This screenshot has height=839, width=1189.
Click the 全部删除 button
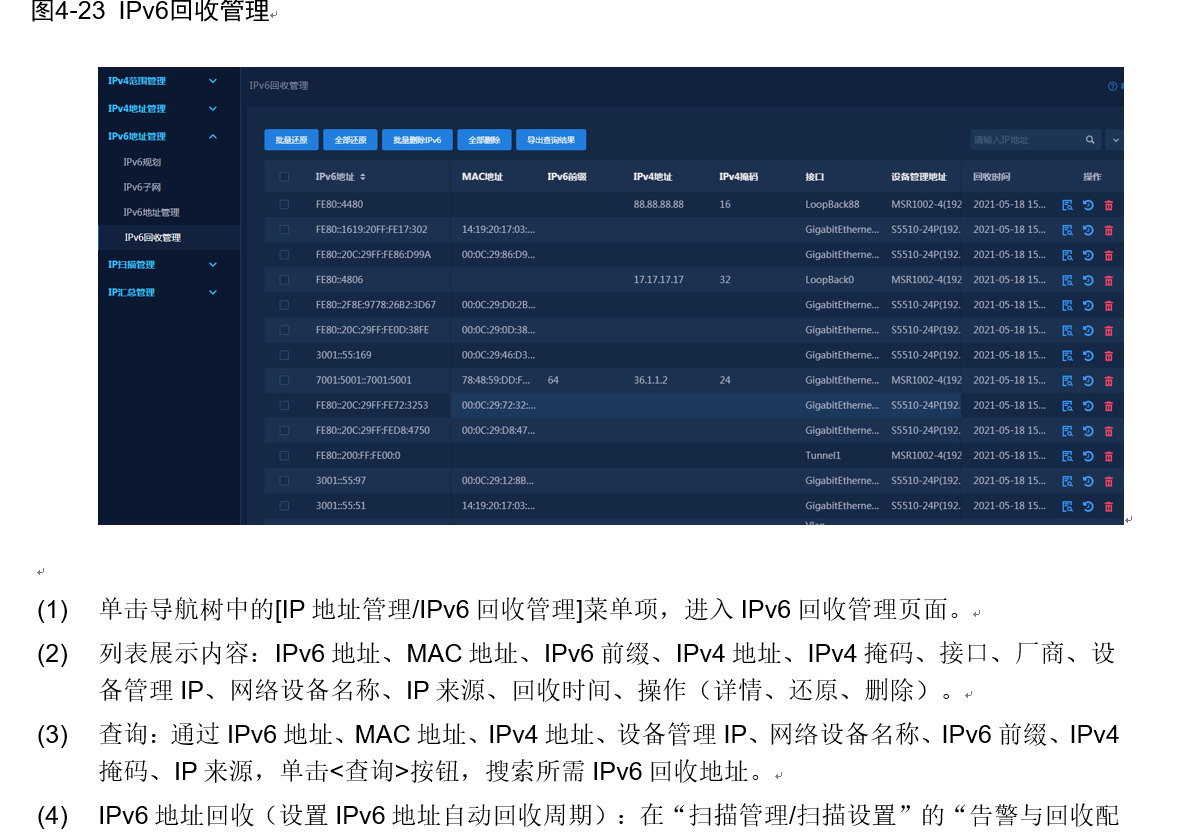[484, 140]
